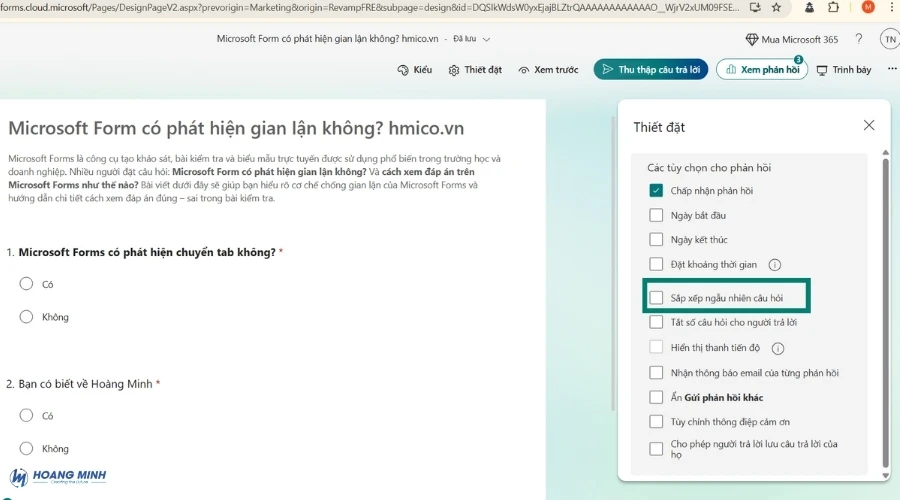This screenshot has height=500, width=900.
Task: Click Mua Microsoft 365 diamond link
Action: (792, 39)
